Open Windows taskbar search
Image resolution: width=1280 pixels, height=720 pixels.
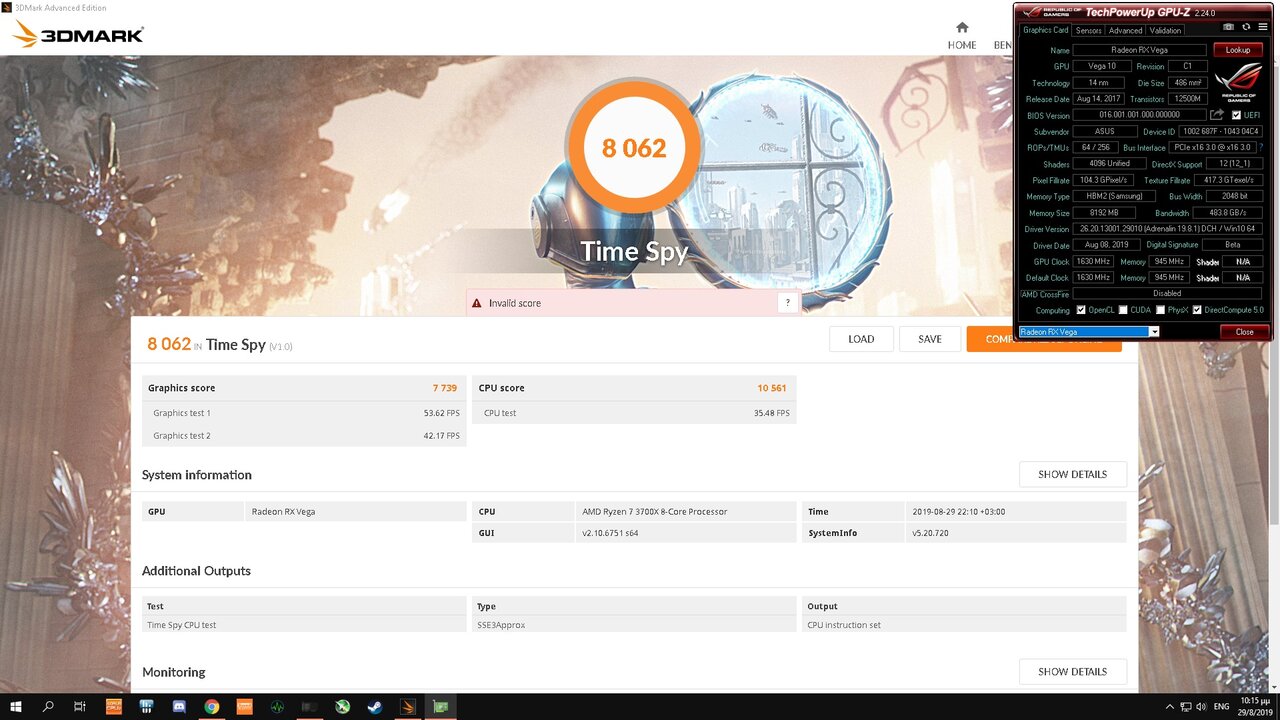point(48,706)
